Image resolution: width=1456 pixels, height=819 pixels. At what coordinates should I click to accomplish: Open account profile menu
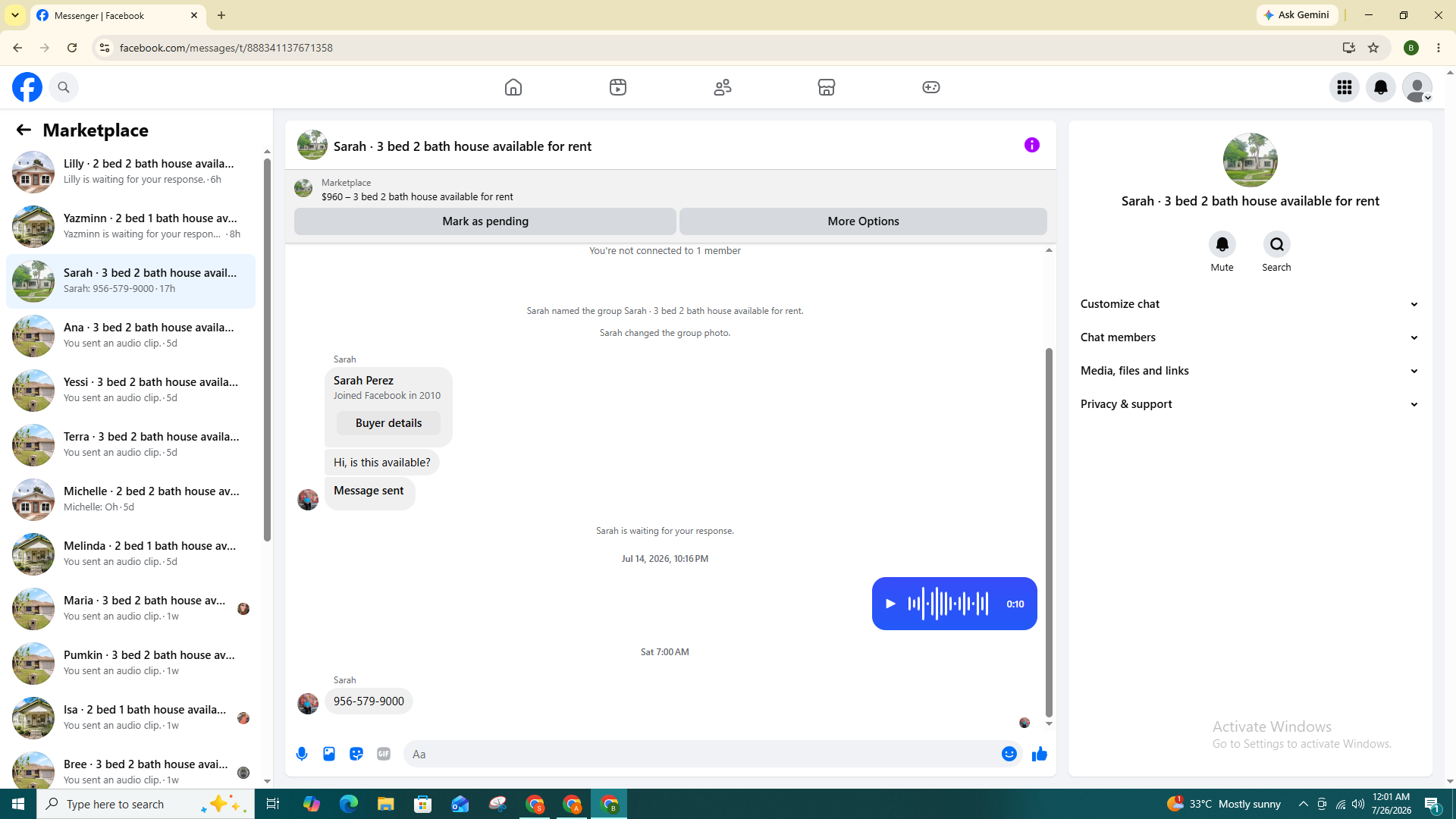(x=1417, y=87)
